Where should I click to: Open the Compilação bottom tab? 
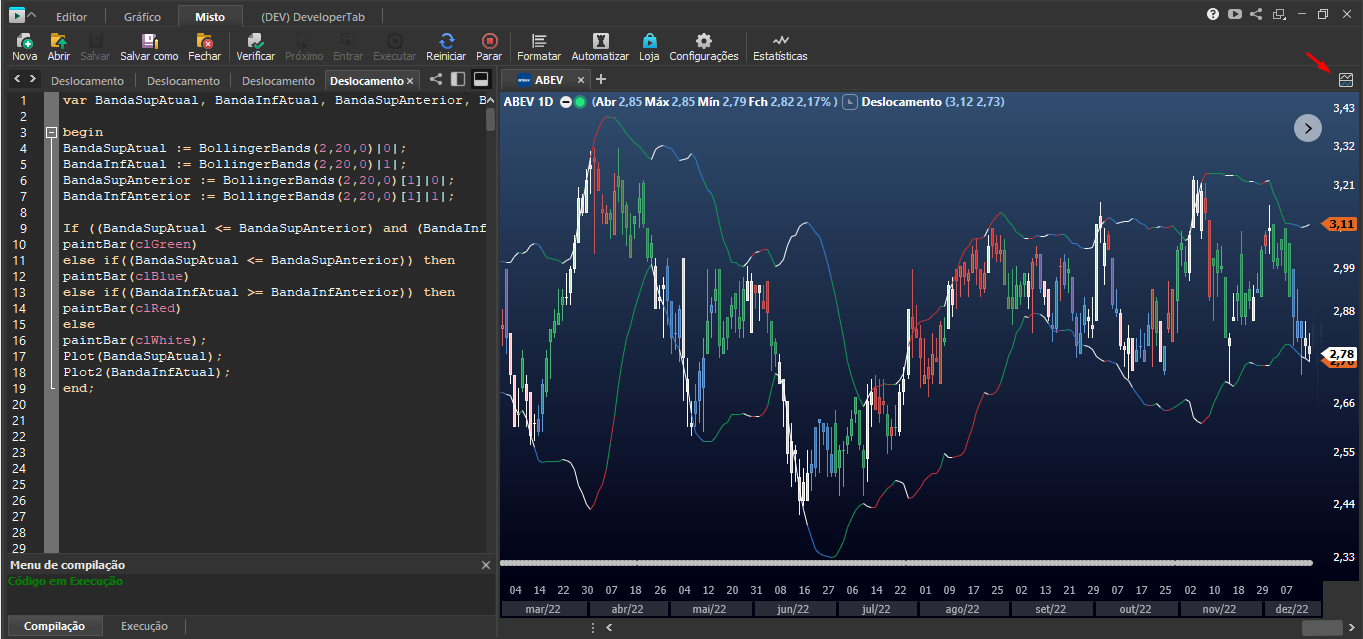(54, 626)
